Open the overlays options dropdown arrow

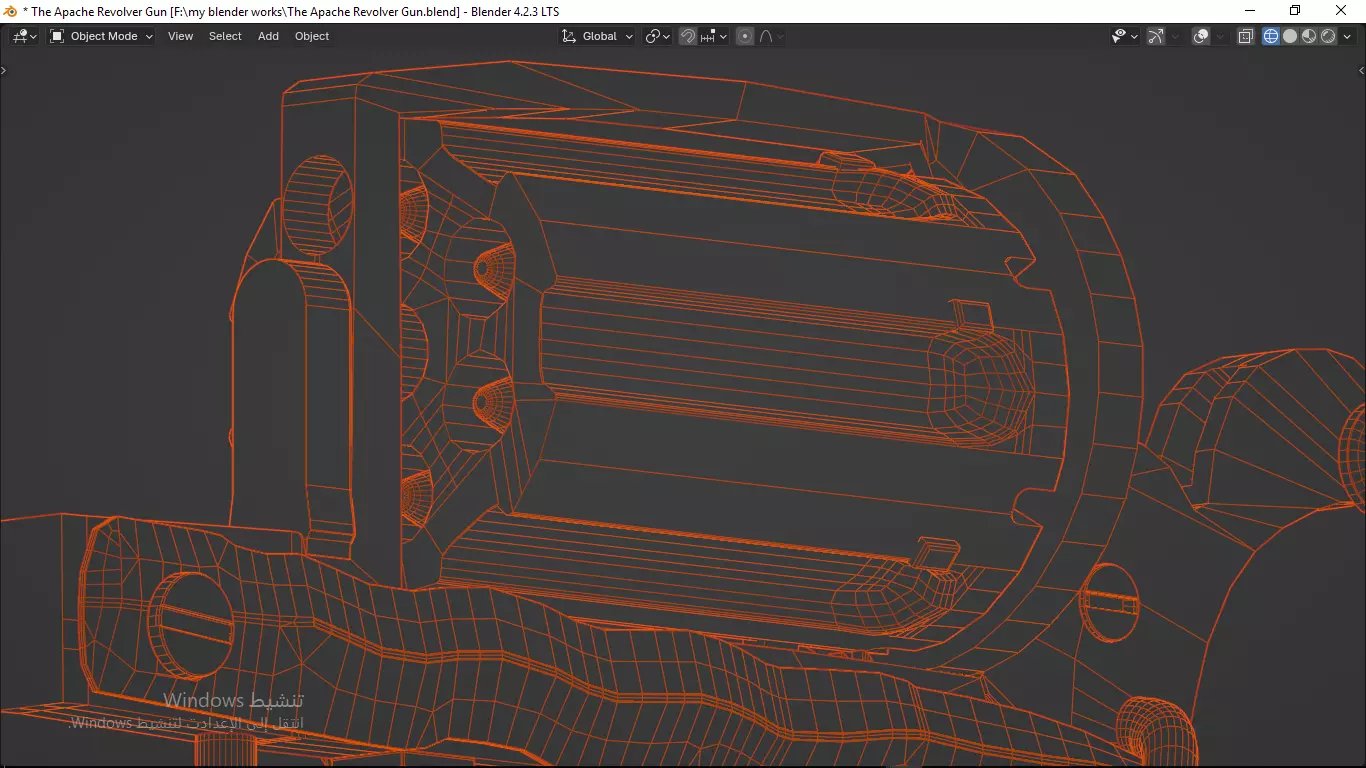point(1220,36)
